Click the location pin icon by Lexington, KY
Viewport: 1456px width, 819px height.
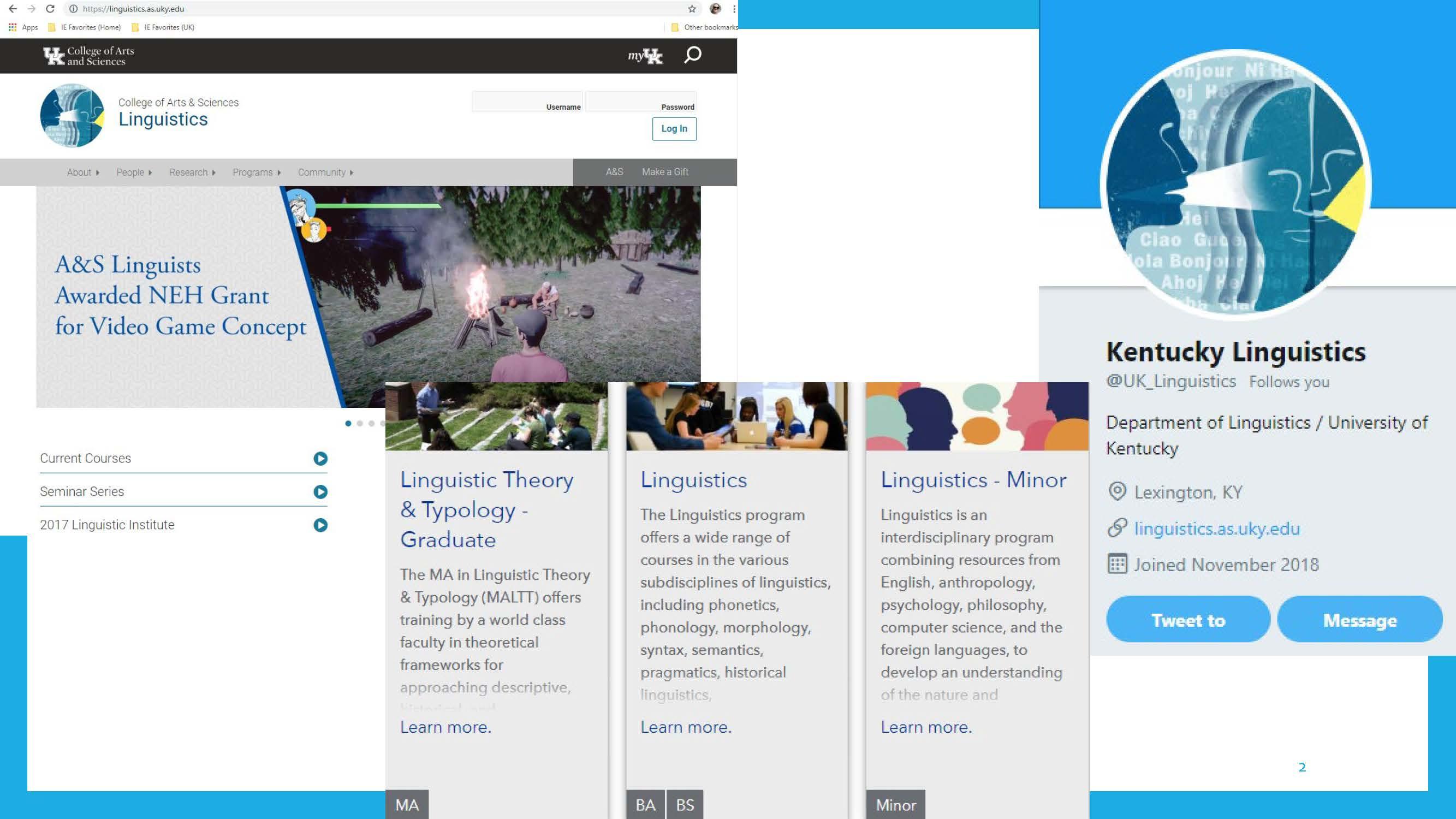point(1117,492)
